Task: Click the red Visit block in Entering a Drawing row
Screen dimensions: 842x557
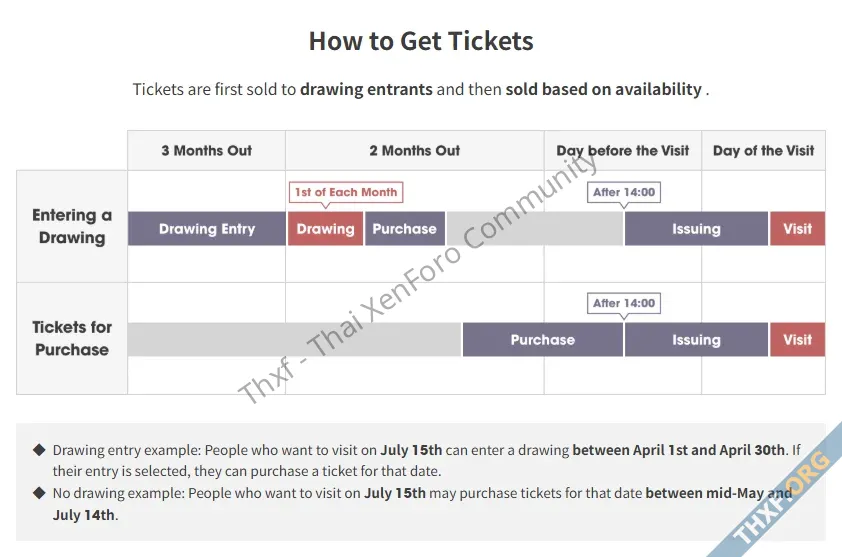Action: point(797,229)
